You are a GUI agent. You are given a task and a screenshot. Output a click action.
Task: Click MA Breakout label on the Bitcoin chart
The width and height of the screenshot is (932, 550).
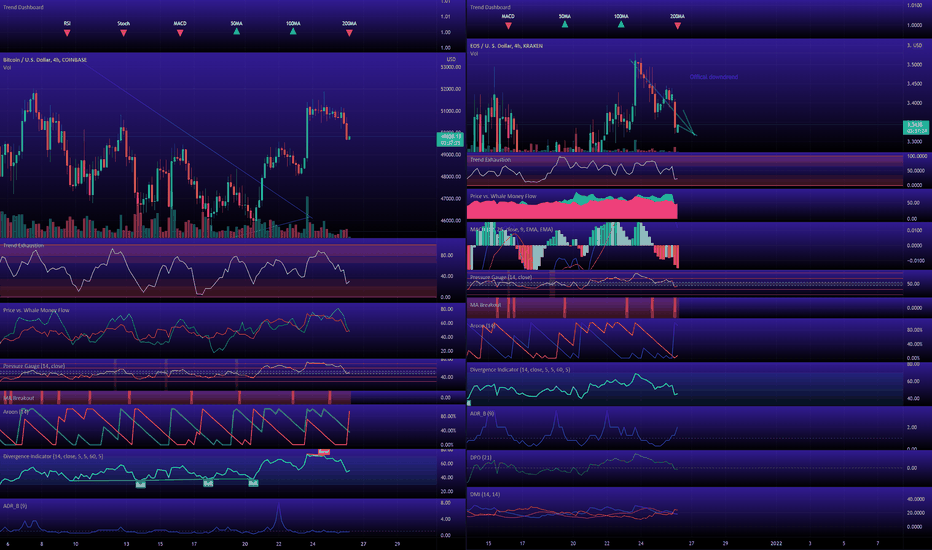click(19, 398)
